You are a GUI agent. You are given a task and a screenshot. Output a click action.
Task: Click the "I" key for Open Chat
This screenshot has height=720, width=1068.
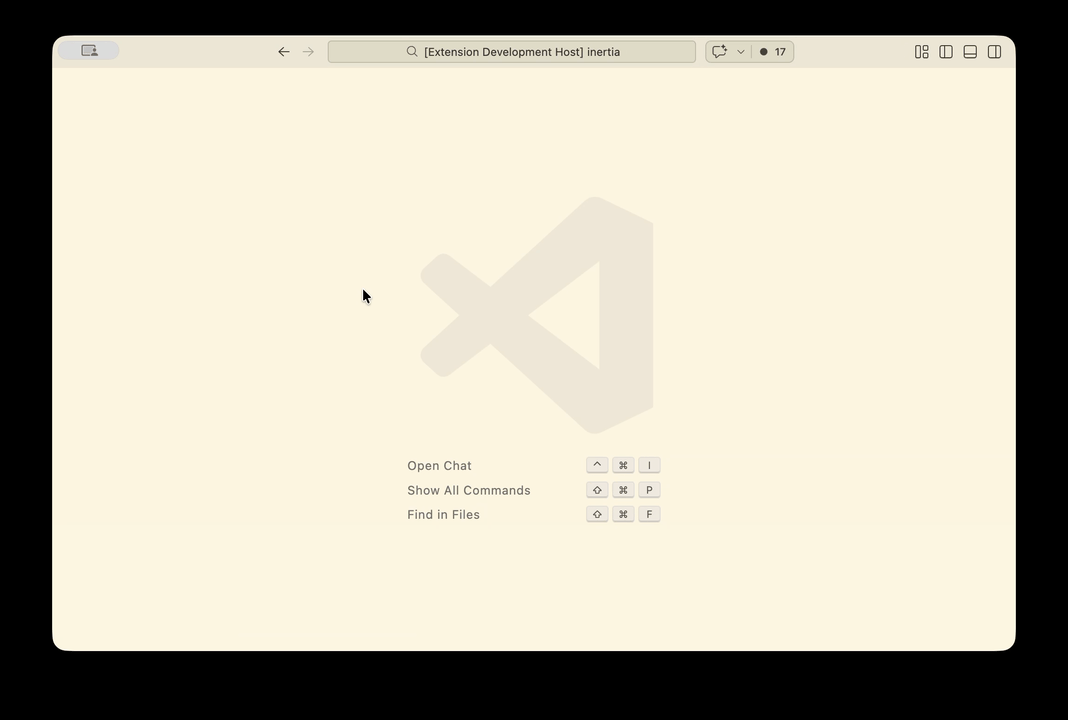pos(649,466)
